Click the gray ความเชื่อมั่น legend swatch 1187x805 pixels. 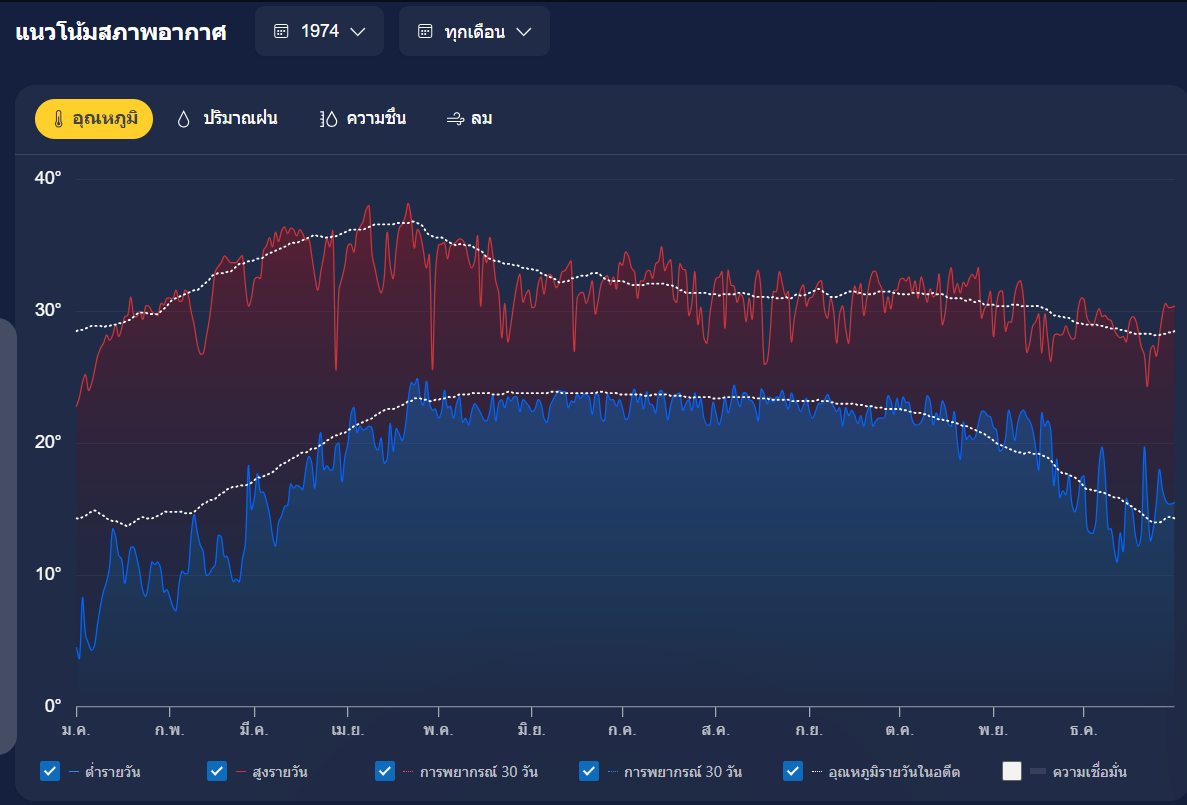click(1038, 771)
